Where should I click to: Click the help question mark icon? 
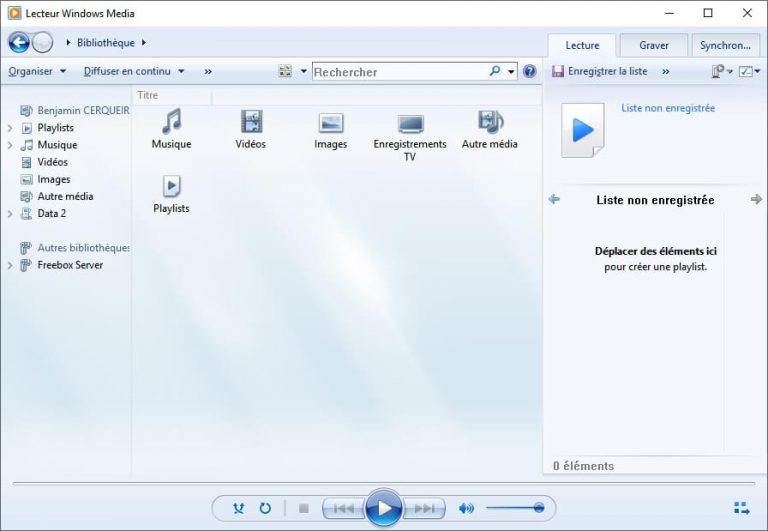[x=529, y=72]
